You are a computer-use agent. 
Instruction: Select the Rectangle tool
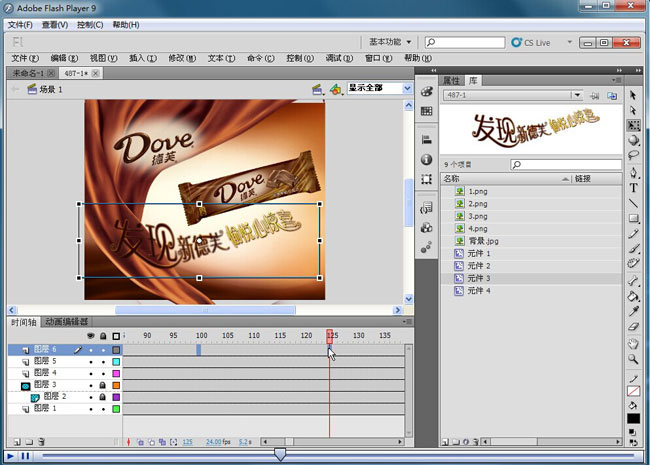(633, 218)
